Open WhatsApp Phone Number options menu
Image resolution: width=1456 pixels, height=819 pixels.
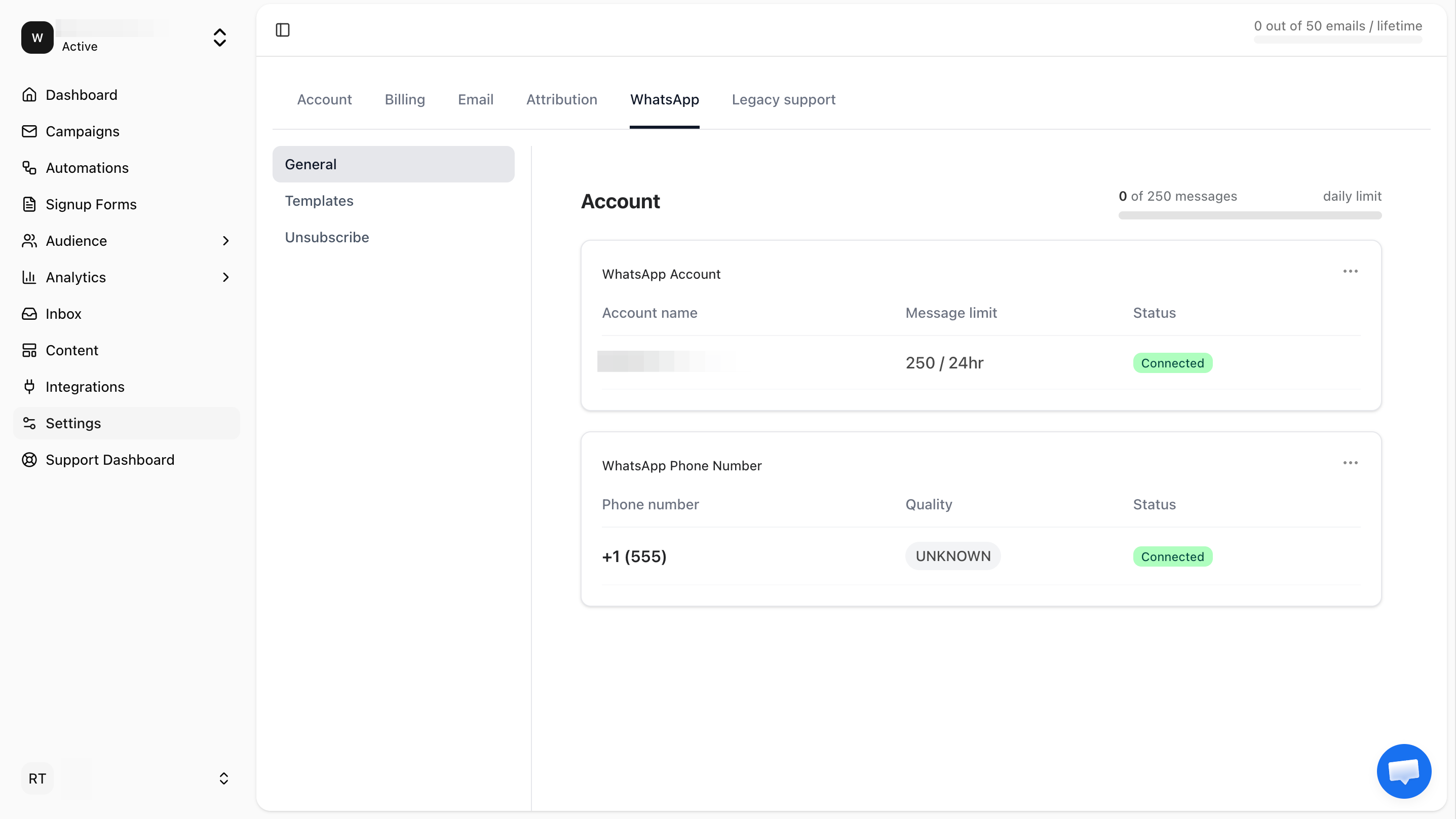click(x=1350, y=463)
